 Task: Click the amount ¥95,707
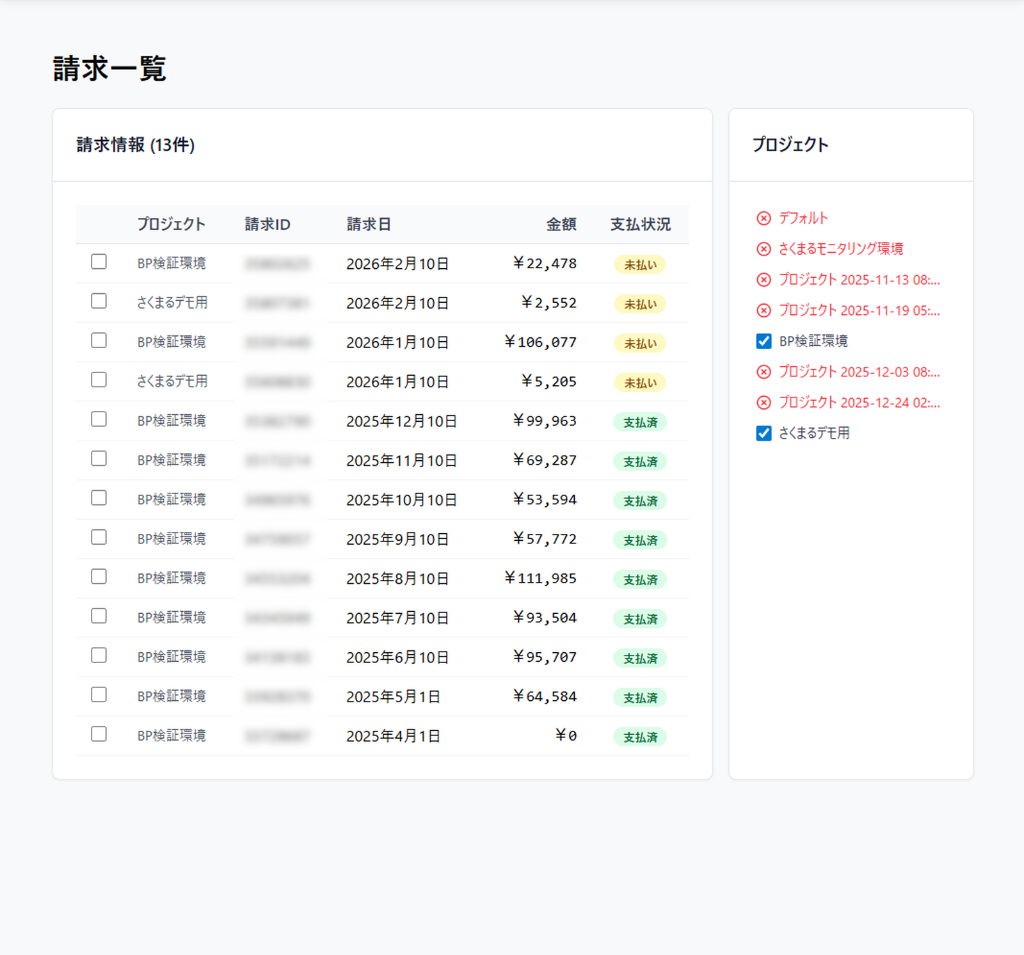coord(545,657)
